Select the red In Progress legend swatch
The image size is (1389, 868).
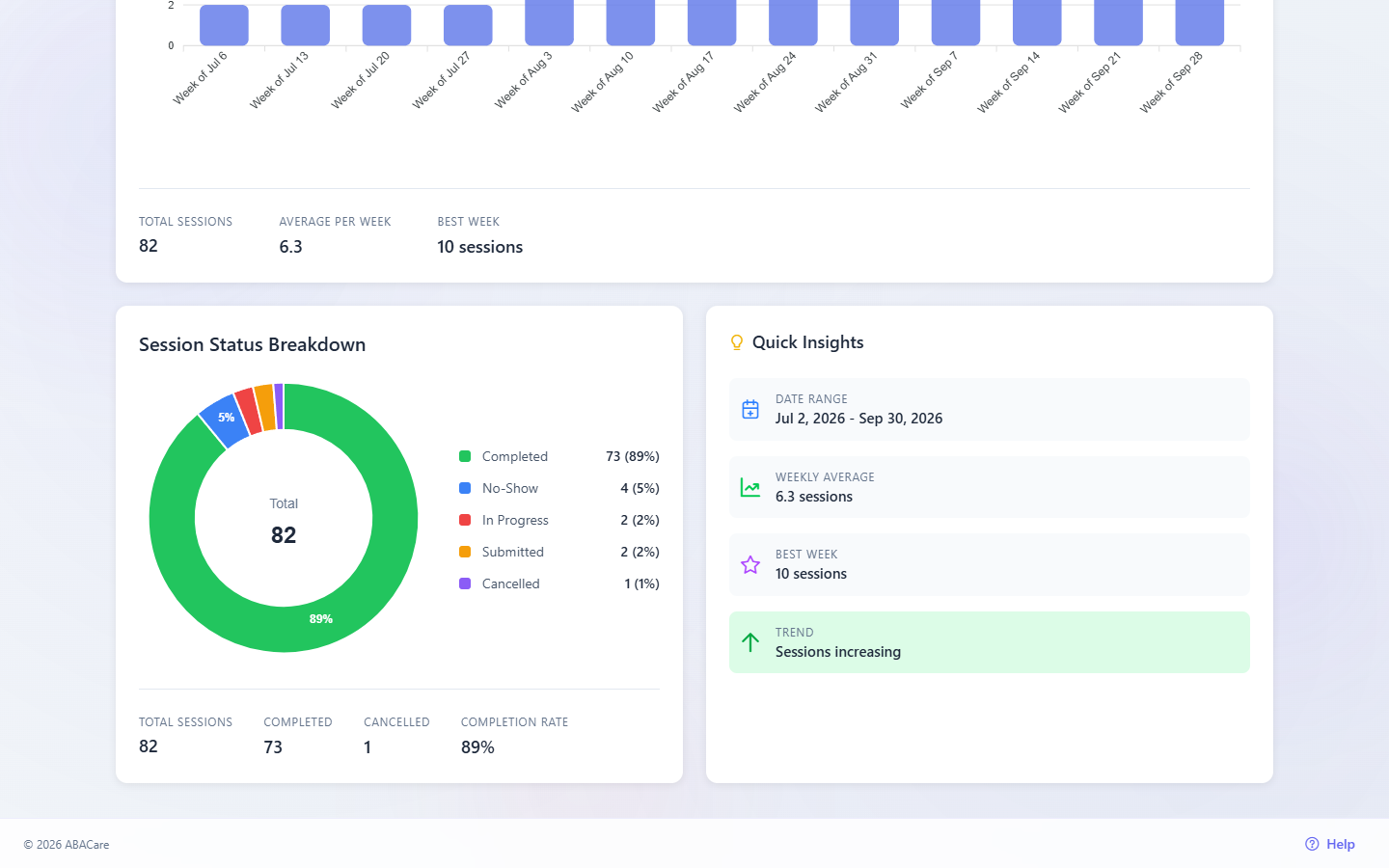point(465,520)
